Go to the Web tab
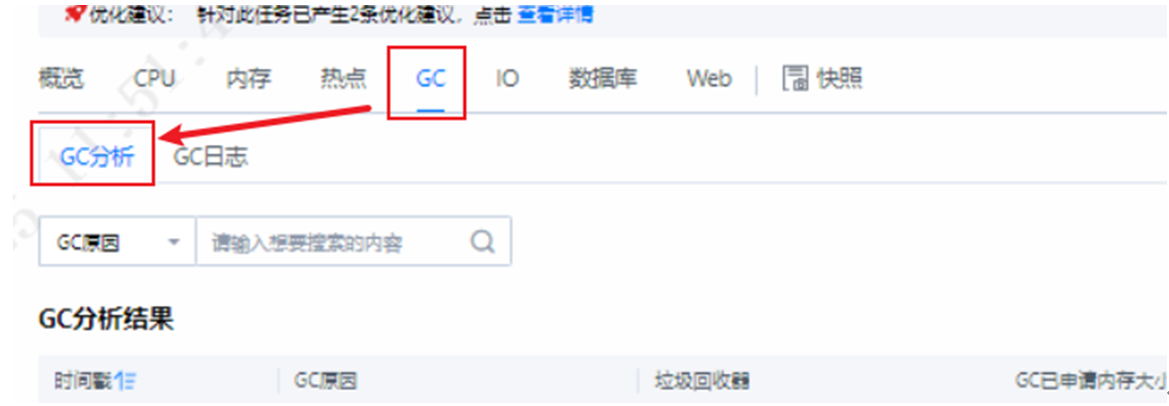 click(x=709, y=79)
